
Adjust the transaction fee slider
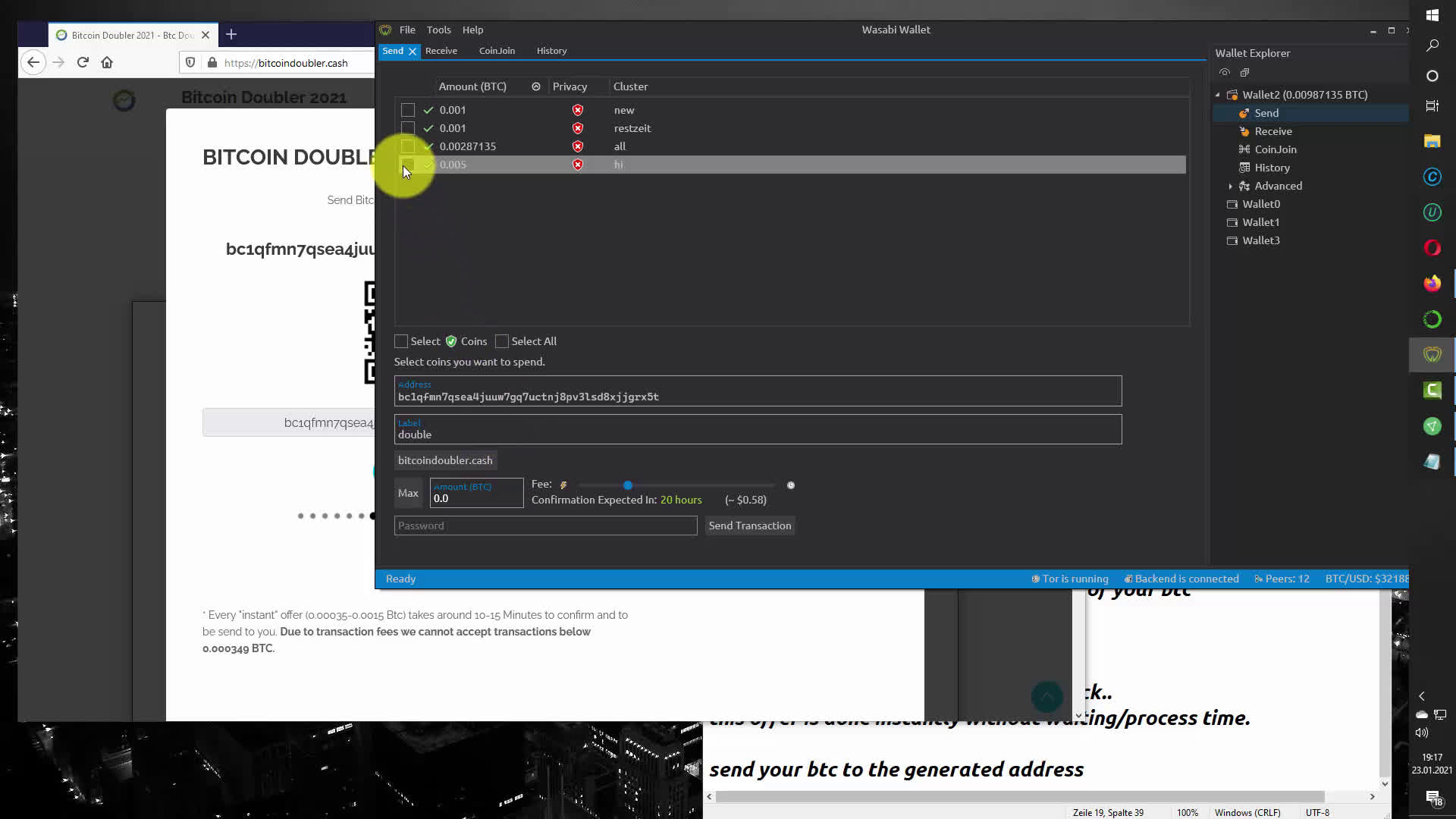[x=628, y=485]
